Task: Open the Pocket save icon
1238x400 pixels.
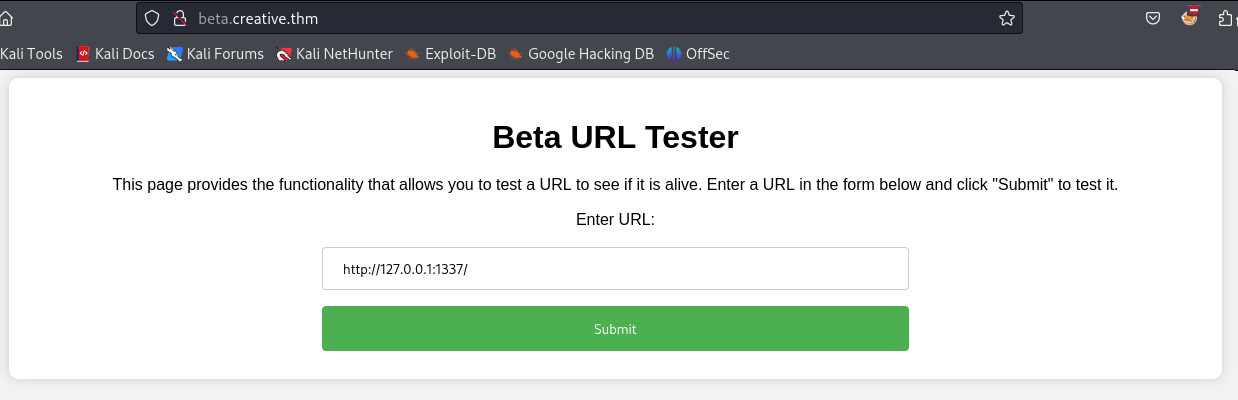Action: point(1153,18)
